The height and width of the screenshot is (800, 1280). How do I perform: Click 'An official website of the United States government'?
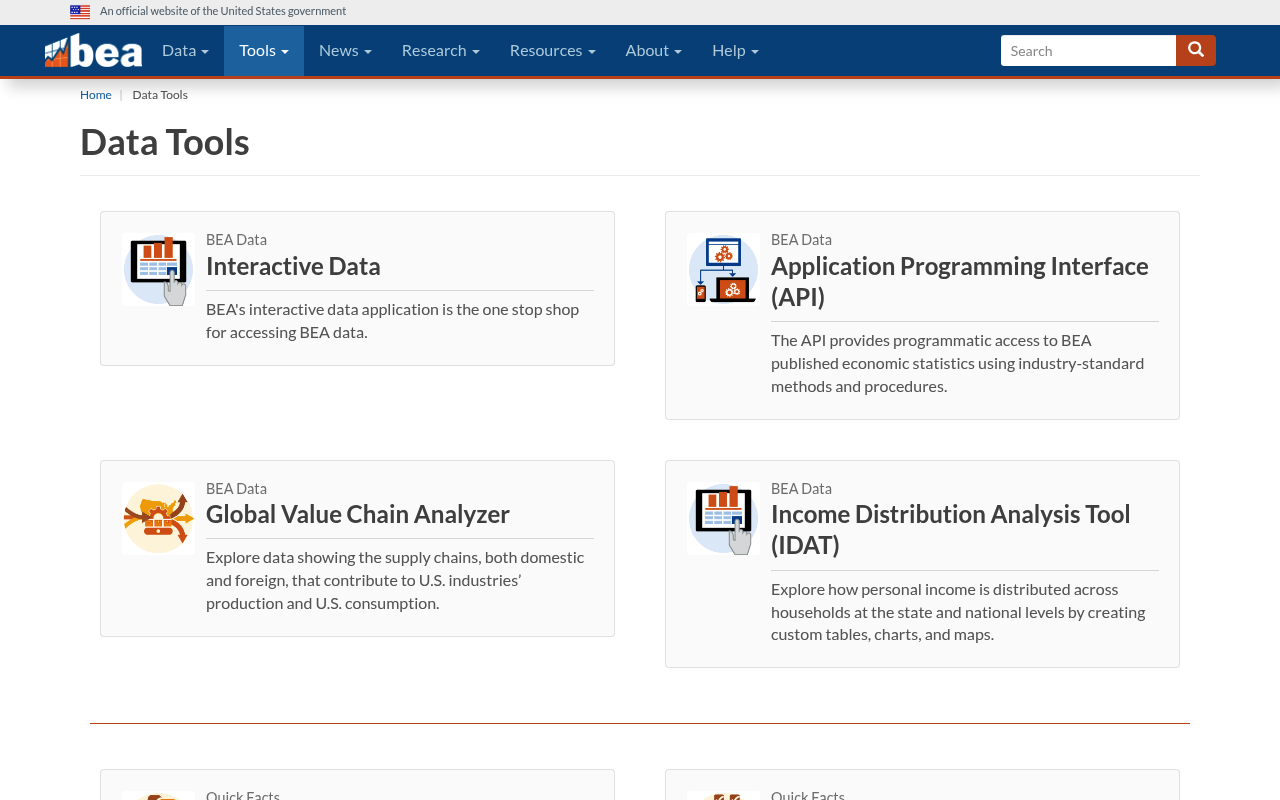click(x=223, y=11)
